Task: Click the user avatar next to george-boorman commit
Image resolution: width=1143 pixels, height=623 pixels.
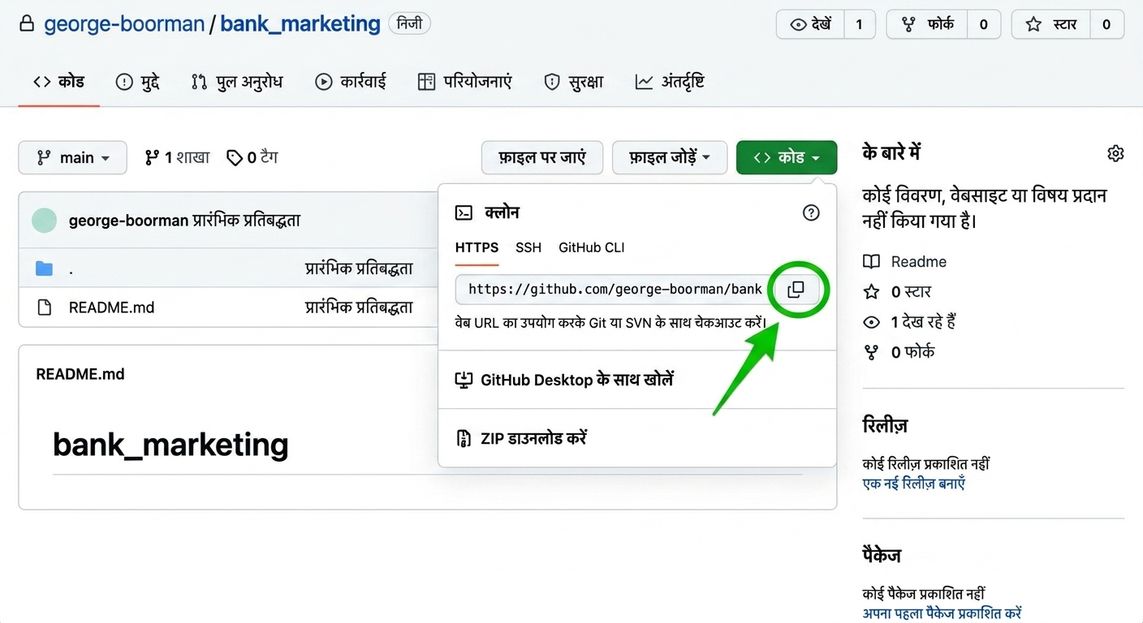Action: pos(44,220)
